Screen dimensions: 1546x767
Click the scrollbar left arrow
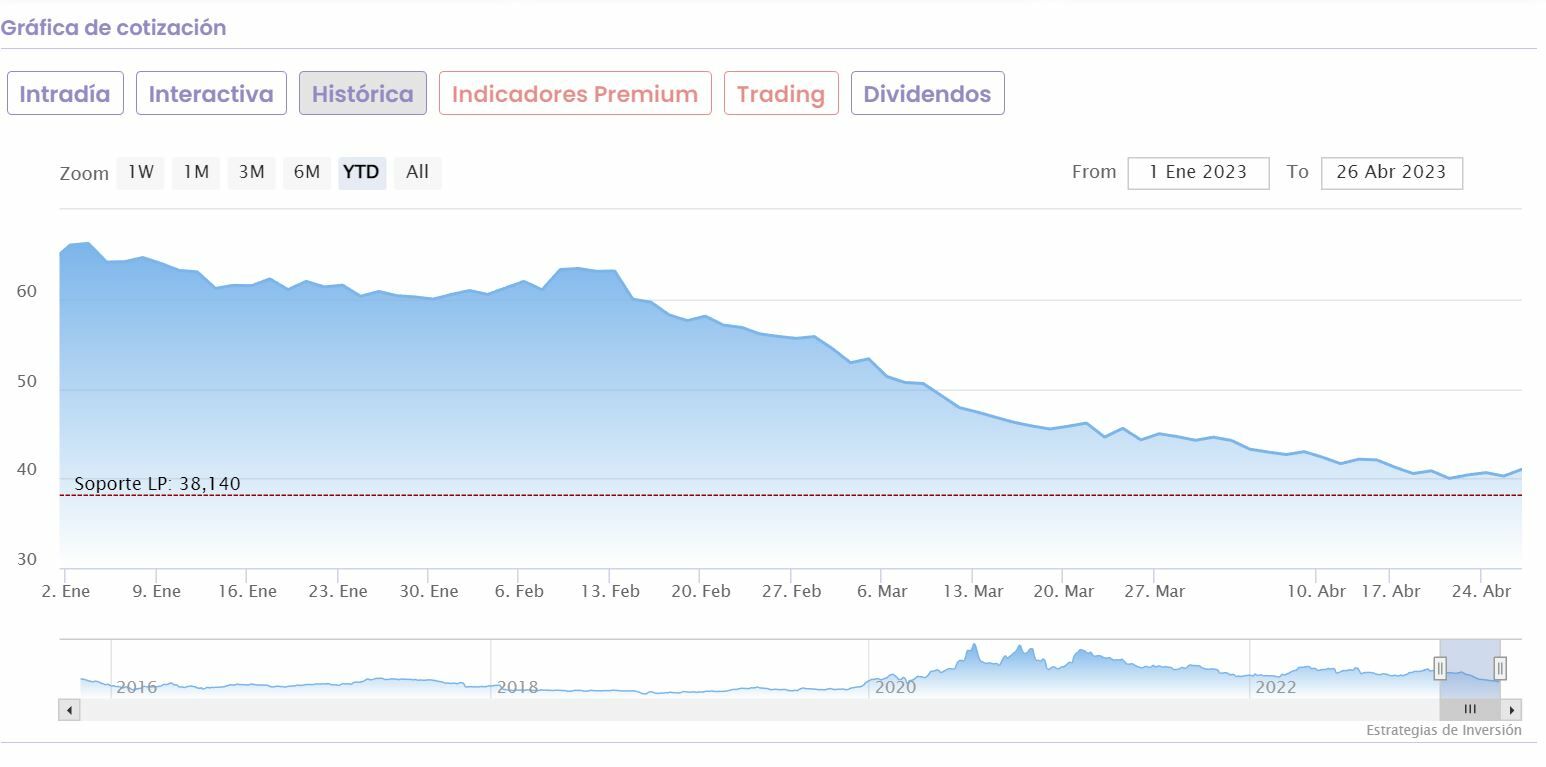pos(69,710)
